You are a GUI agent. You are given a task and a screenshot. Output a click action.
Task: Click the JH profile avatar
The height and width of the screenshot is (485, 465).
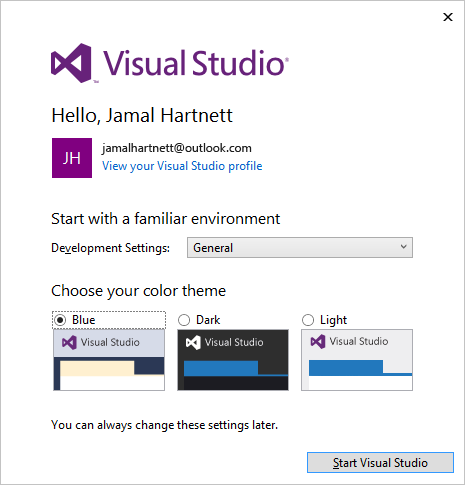pyautogui.click(x=72, y=158)
